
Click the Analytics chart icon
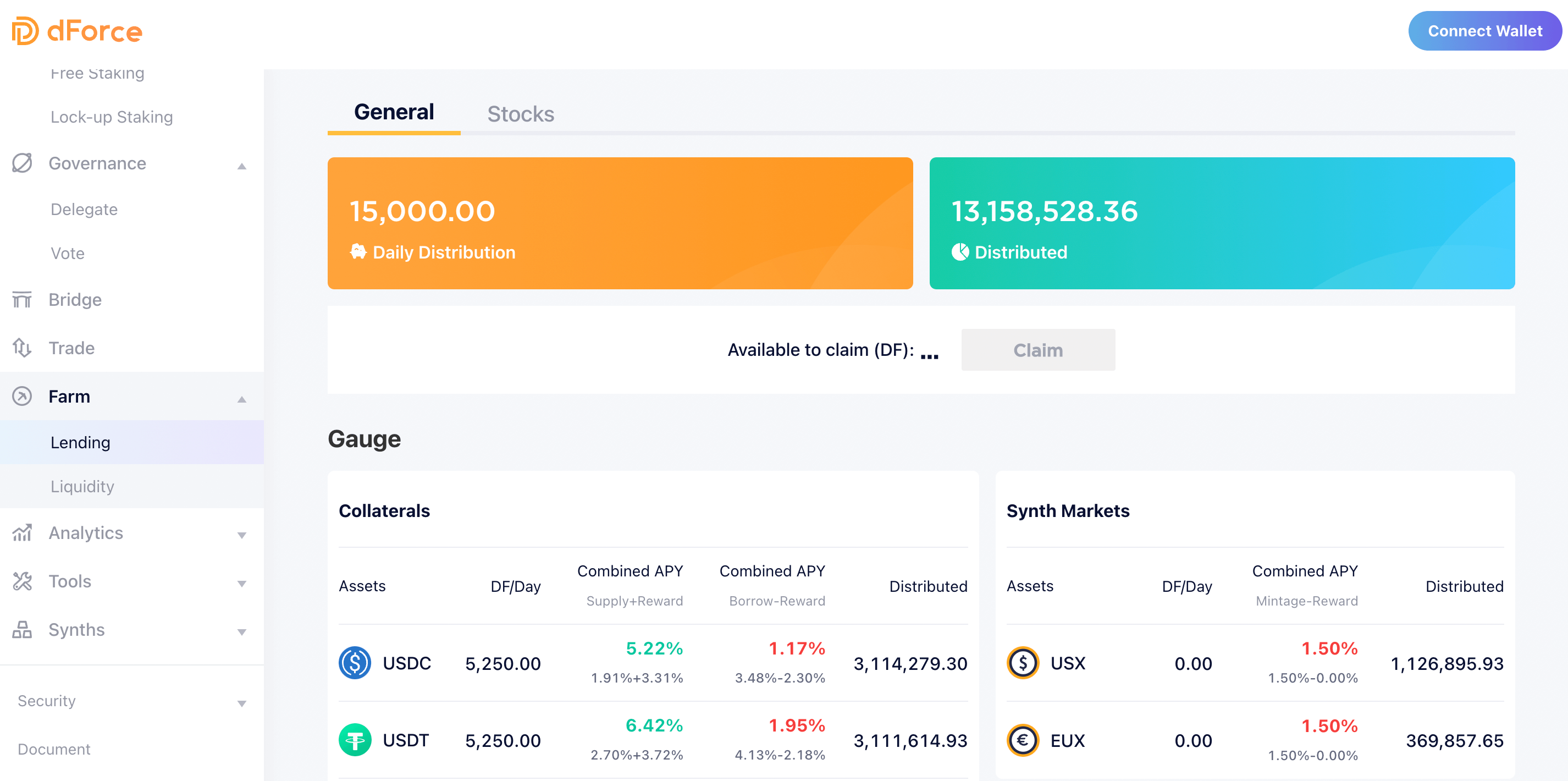pyautogui.click(x=22, y=532)
